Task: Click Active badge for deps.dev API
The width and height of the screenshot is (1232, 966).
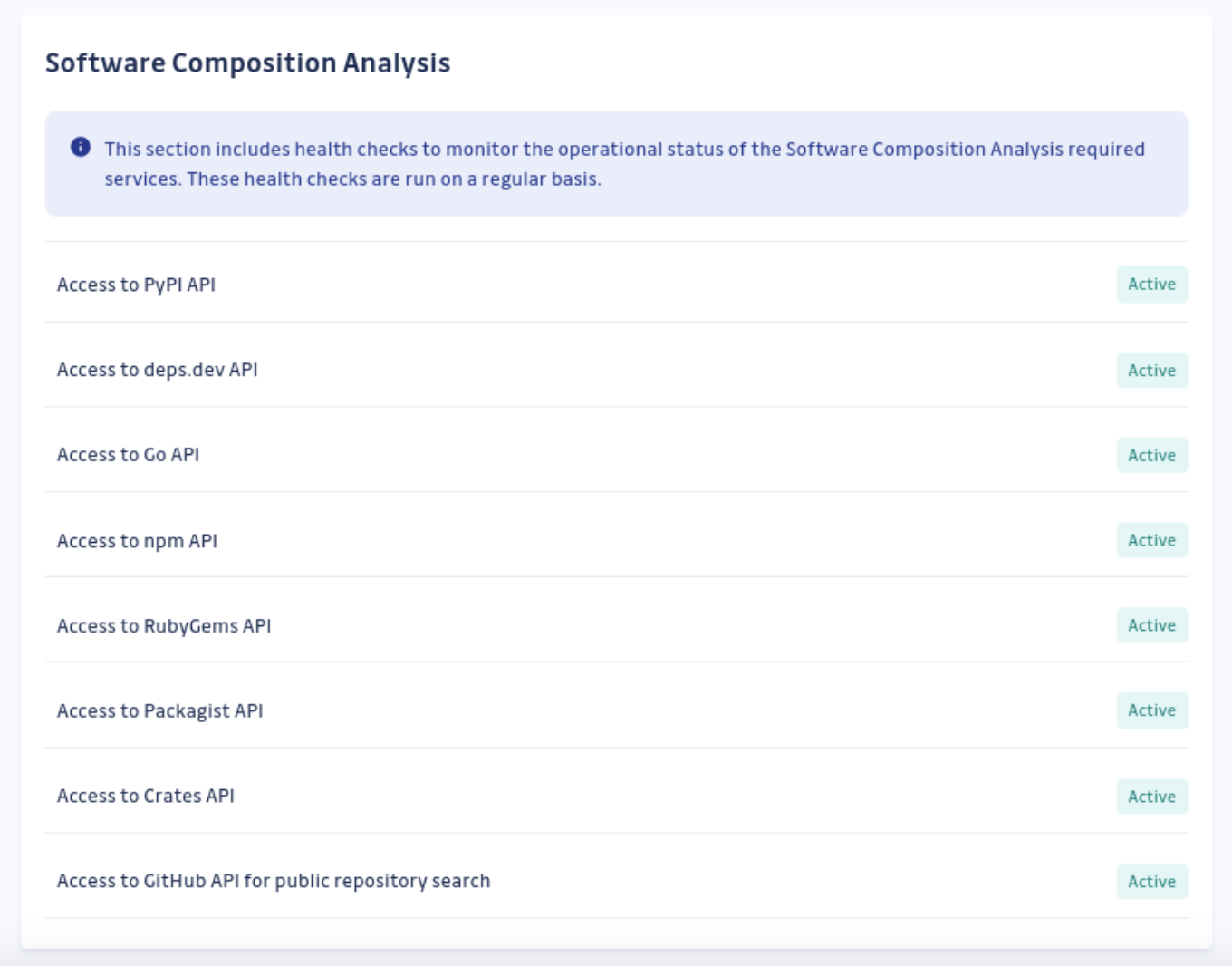Action: (x=1151, y=371)
